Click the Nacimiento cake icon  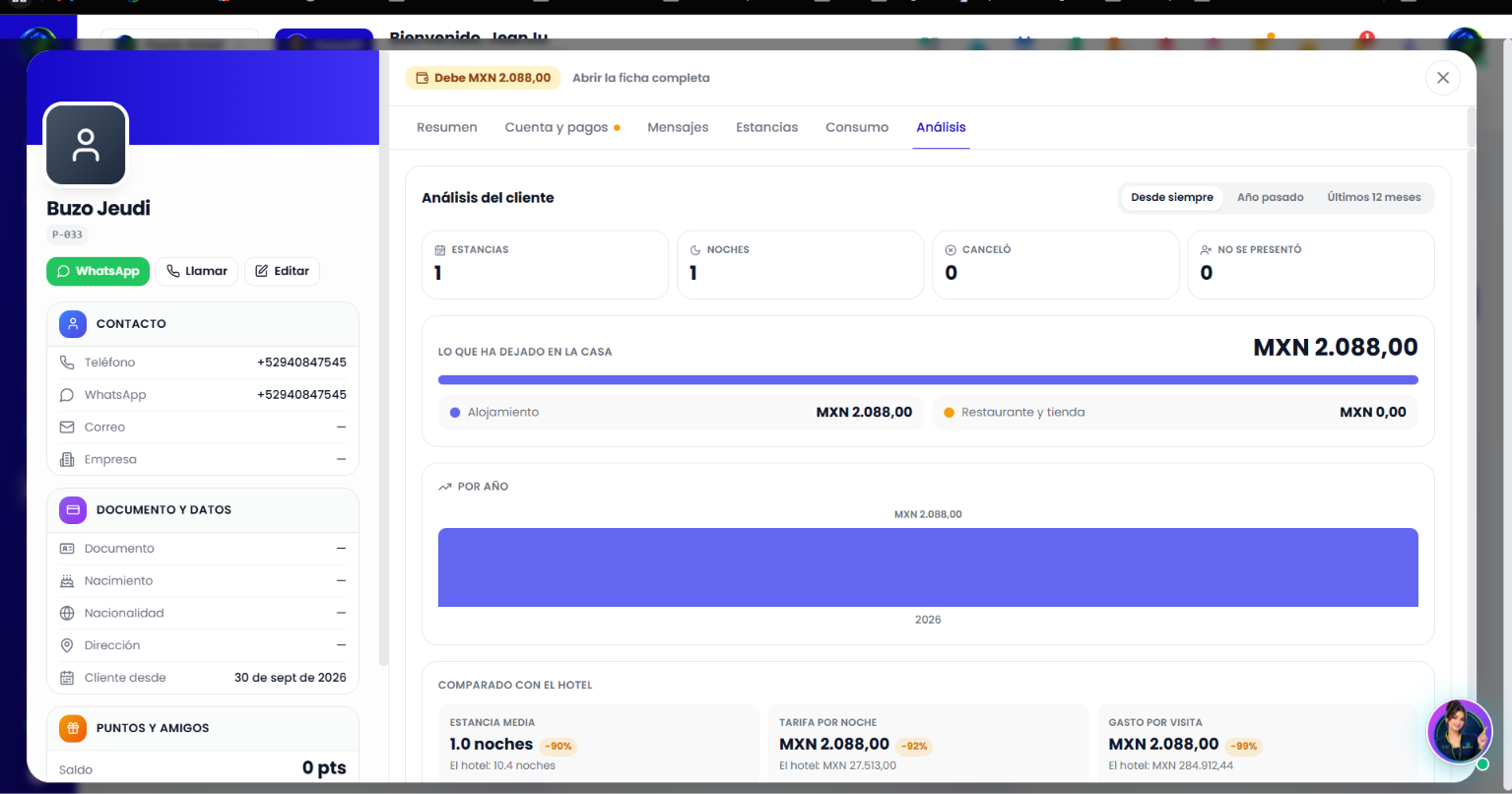(67, 581)
